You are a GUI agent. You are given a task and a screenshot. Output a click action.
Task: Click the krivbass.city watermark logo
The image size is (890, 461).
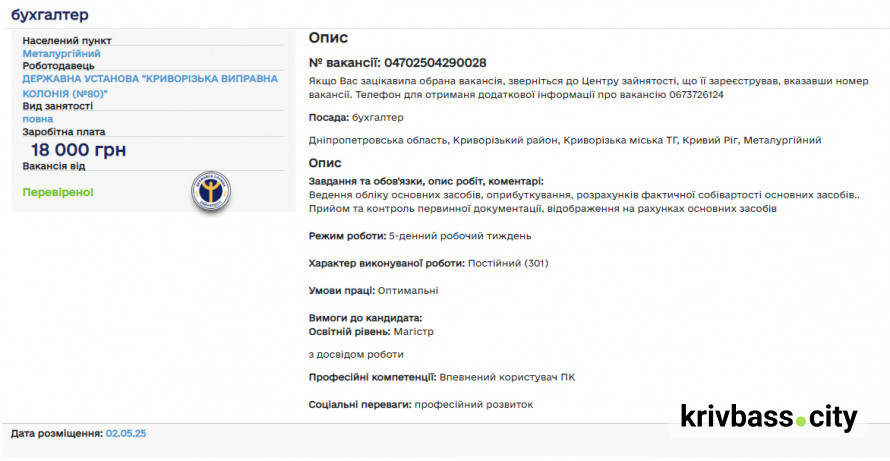click(x=768, y=416)
